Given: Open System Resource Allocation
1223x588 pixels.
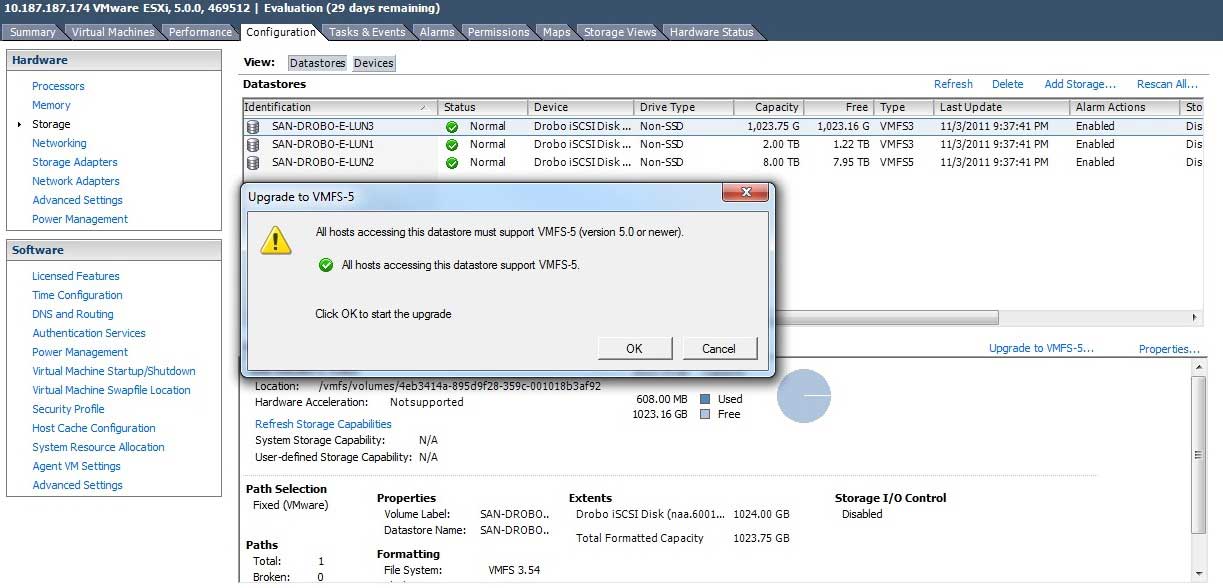Looking at the screenshot, I should pos(98,447).
